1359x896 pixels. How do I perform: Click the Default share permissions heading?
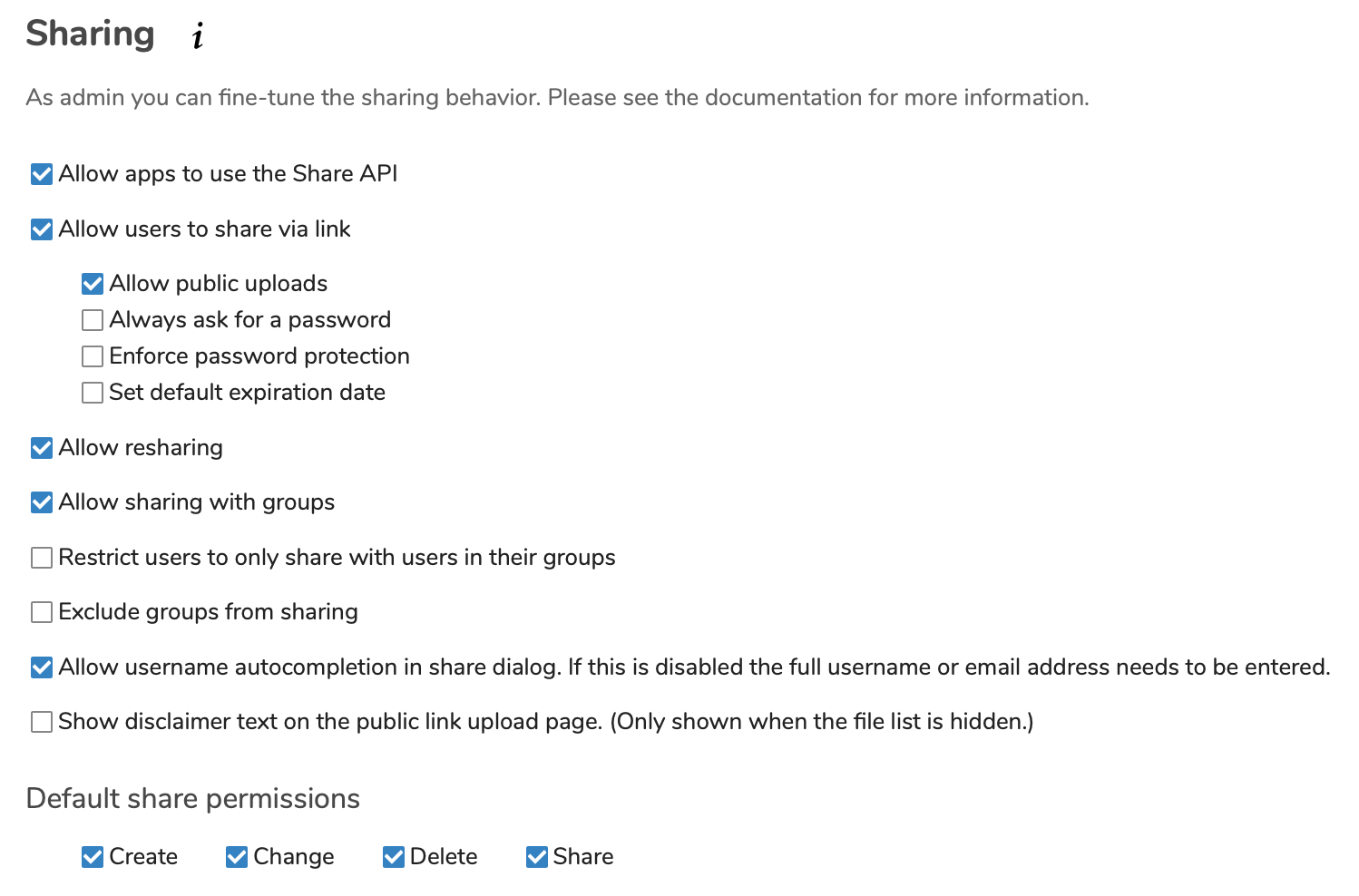(x=193, y=799)
